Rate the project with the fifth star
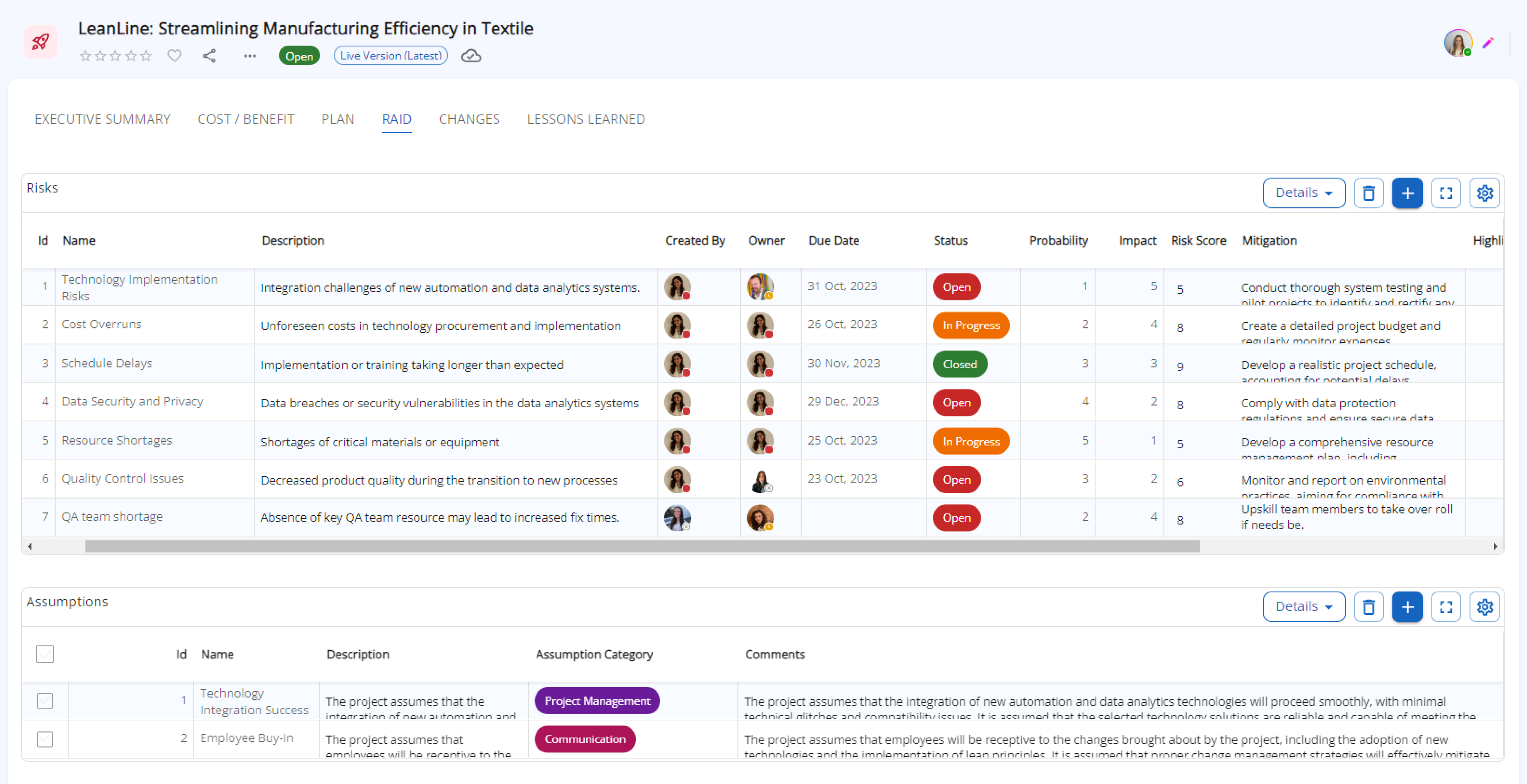1527x784 pixels. (x=146, y=56)
